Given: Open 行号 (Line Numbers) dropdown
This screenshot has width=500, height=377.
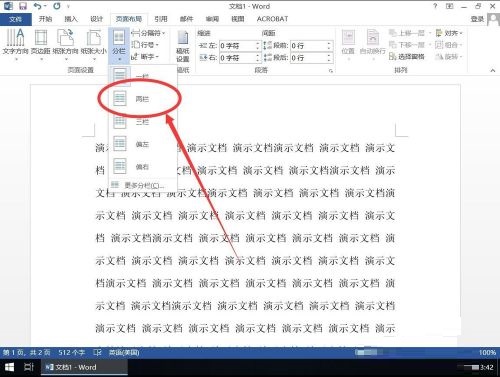Looking at the screenshot, I should click(145, 45).
